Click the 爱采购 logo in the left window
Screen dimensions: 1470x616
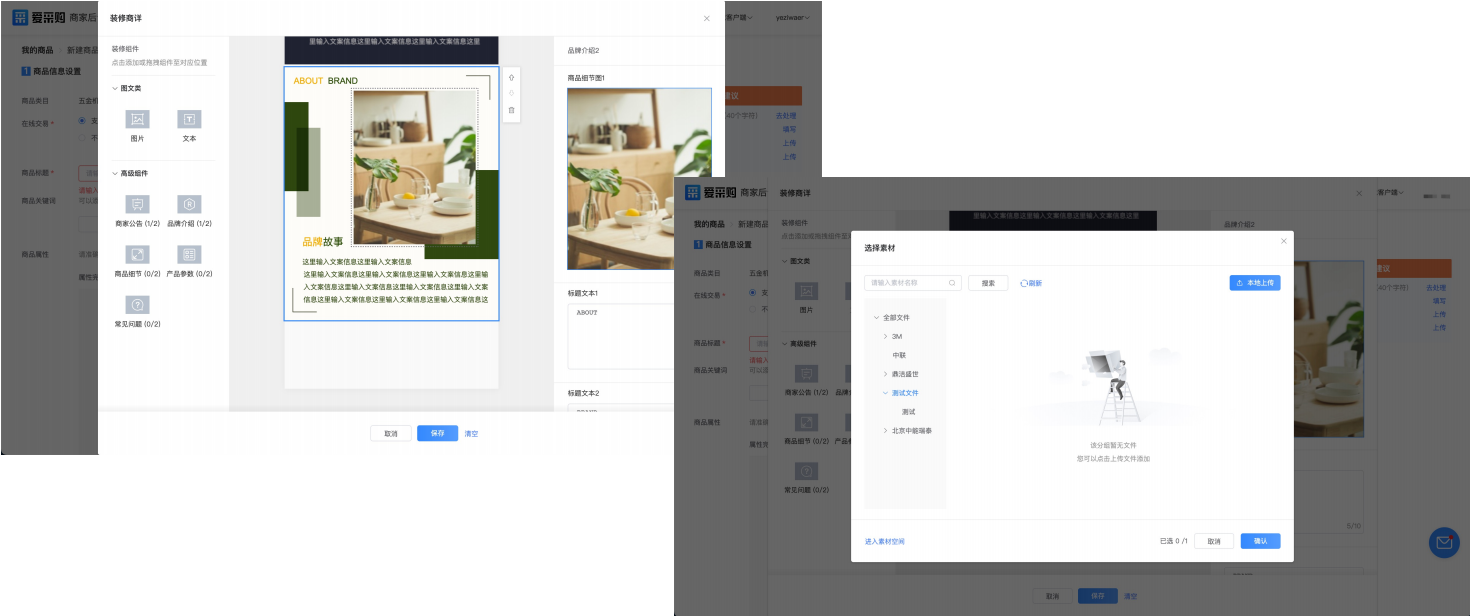tap(38, 18)
